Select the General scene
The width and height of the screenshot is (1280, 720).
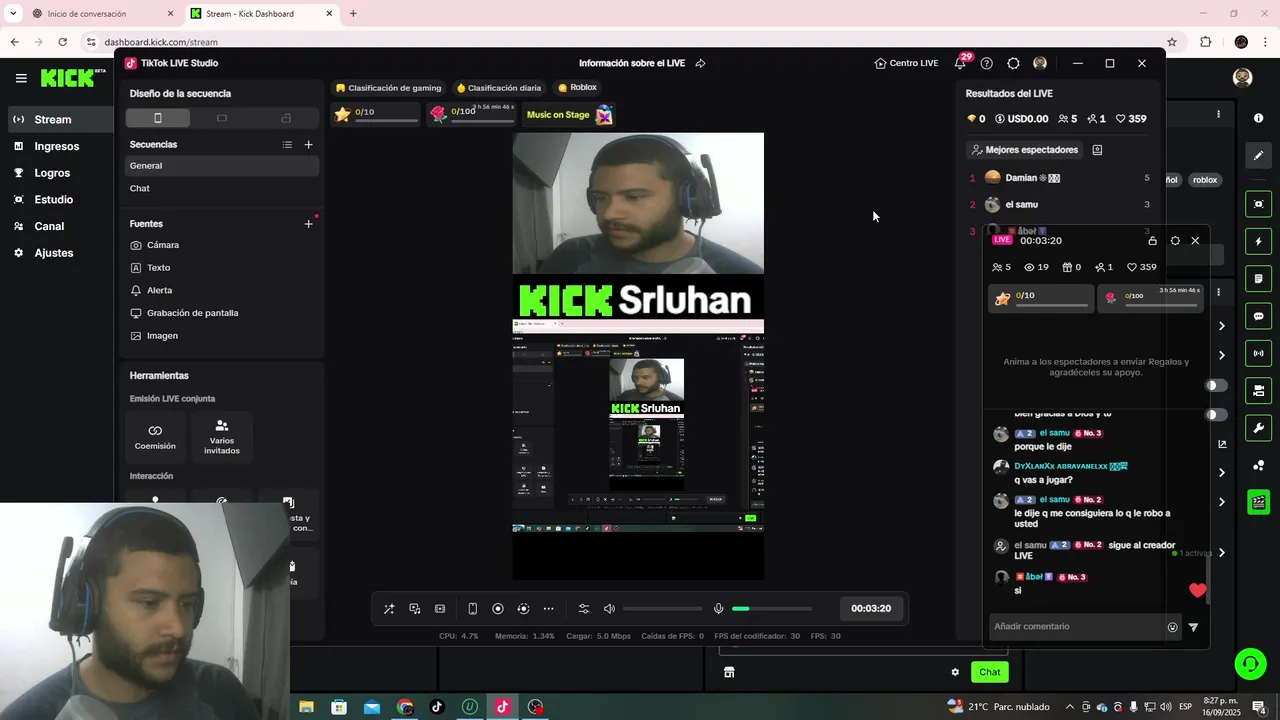coord(222,166)
